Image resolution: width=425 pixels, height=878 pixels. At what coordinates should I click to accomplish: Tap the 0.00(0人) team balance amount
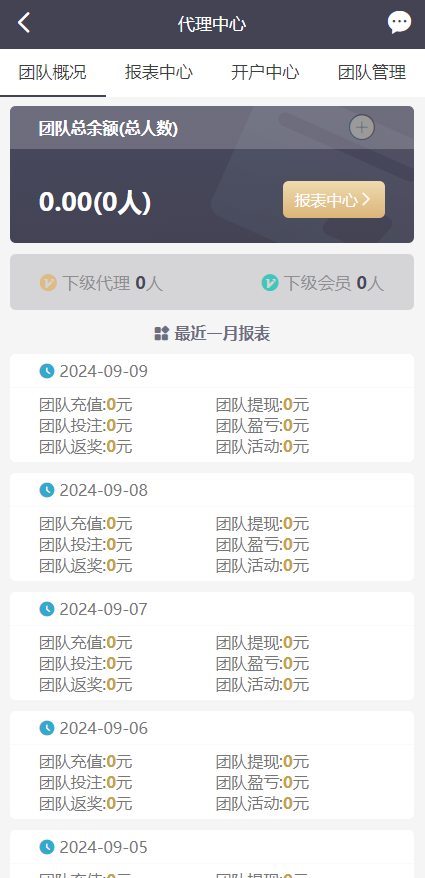click(95, 202)
